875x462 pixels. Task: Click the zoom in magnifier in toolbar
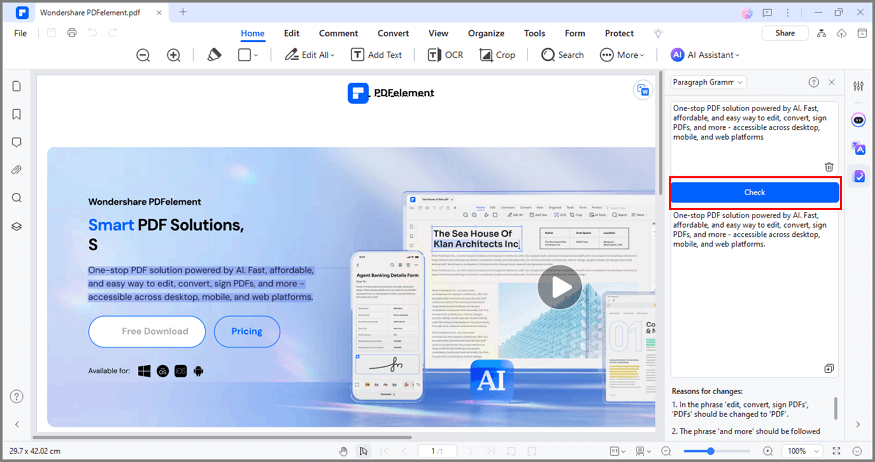point(174,55)
